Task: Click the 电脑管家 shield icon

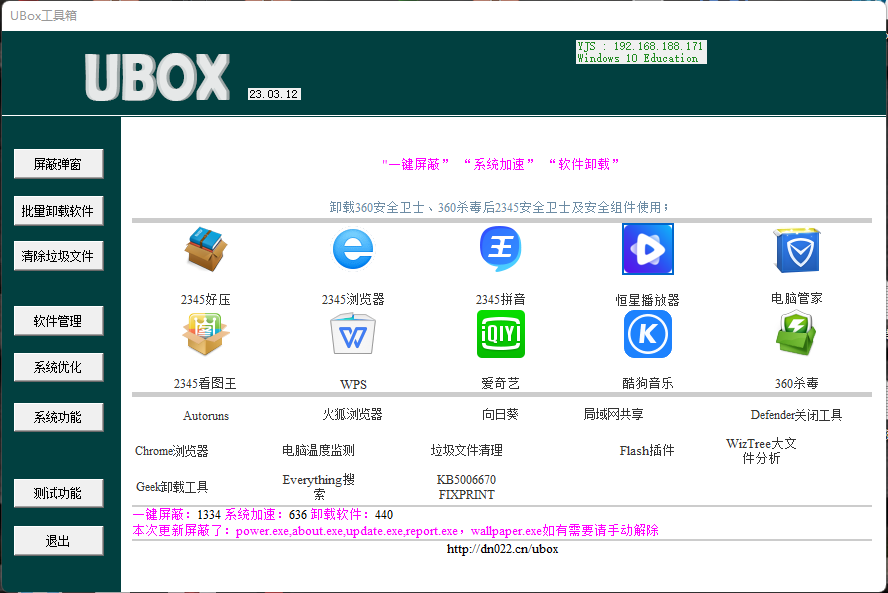Action: pyautogui.click(x=796, y=250)
